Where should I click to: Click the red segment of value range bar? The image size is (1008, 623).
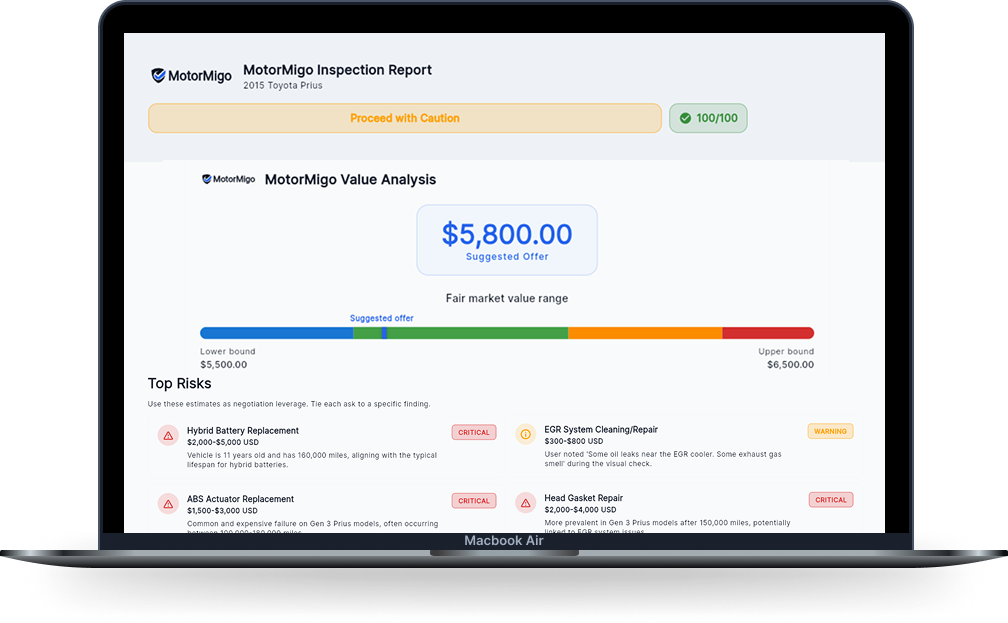768,333
